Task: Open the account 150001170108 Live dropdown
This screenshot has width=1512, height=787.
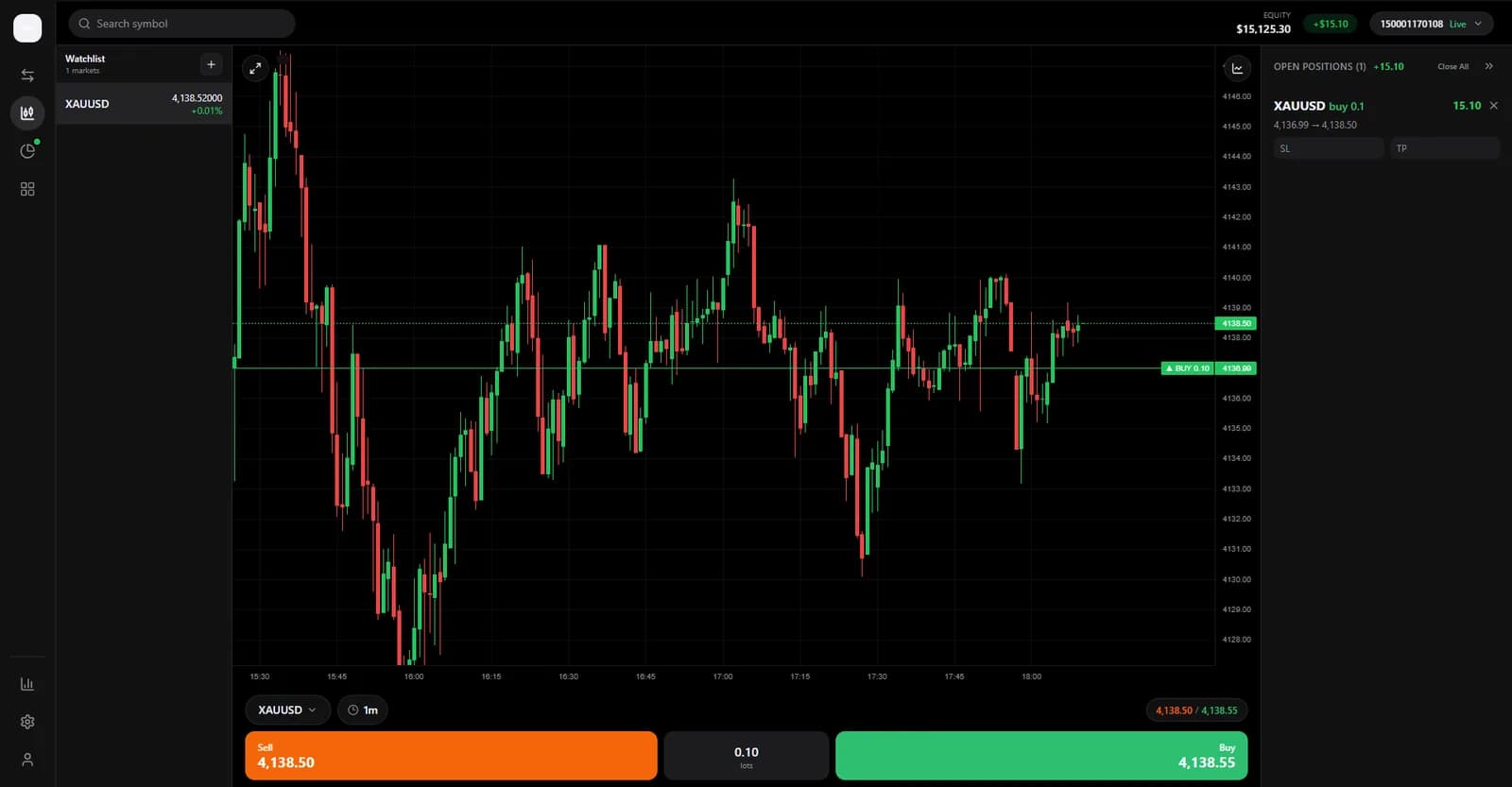Action: tap(1432, 24)
